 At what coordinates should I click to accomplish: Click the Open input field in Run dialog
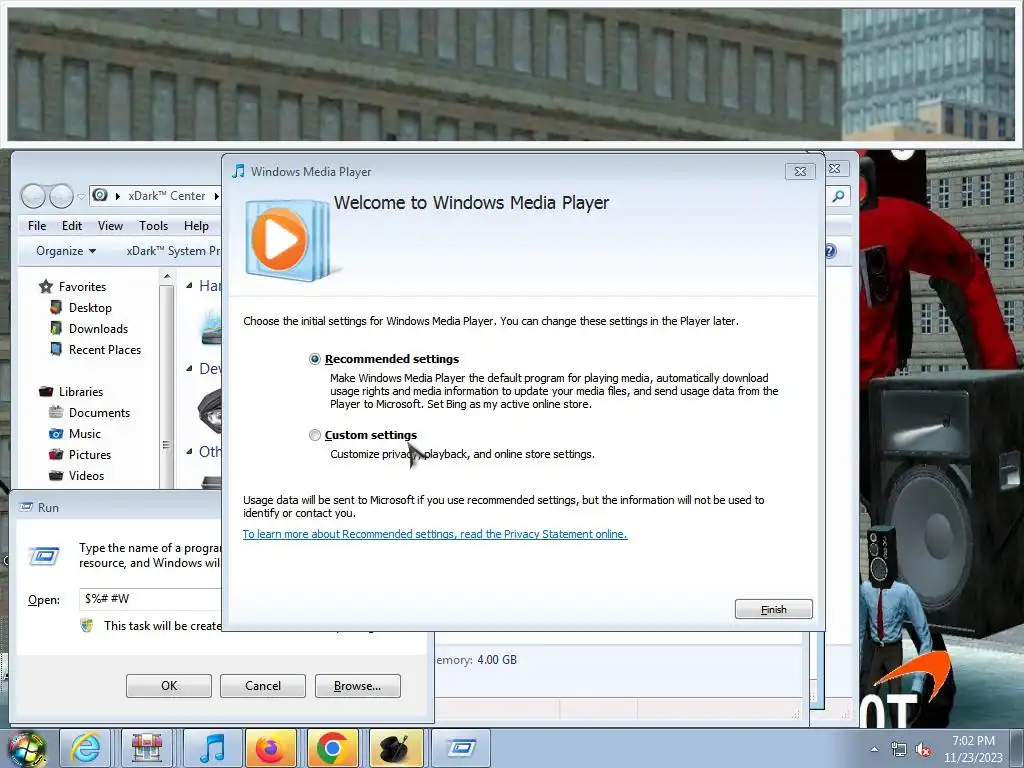pyautogui.click(x=150, y=599)
